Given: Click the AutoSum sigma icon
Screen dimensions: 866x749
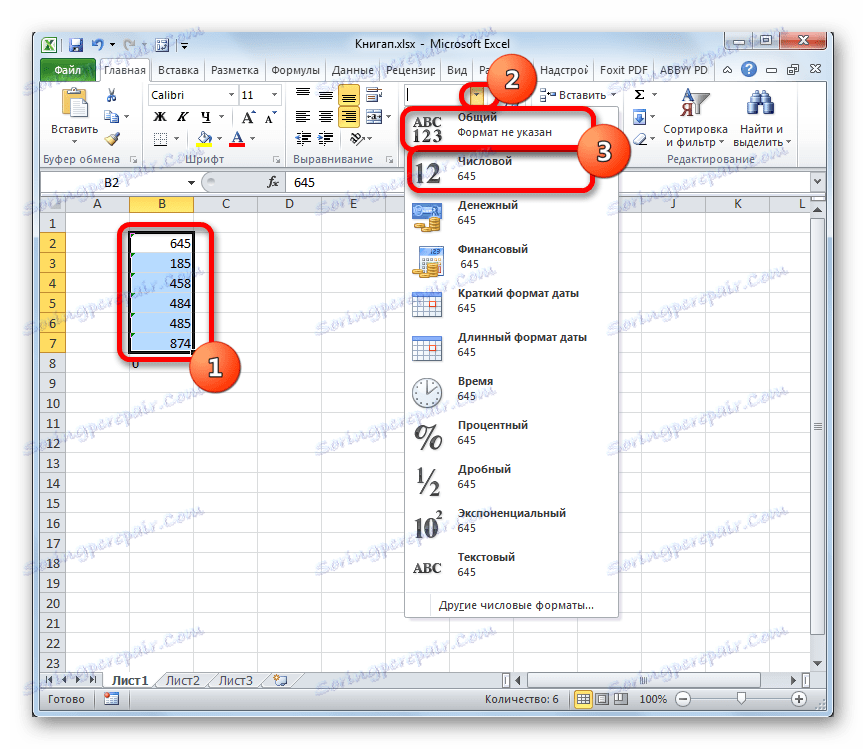Looking at the screenshot, I should tap(640, 94).
